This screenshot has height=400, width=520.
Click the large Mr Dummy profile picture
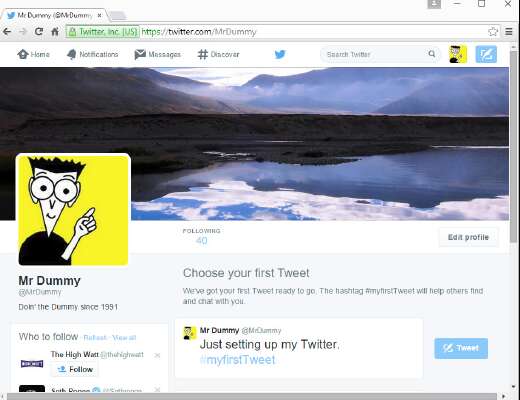pyautogui.click(x=73, y=210)
